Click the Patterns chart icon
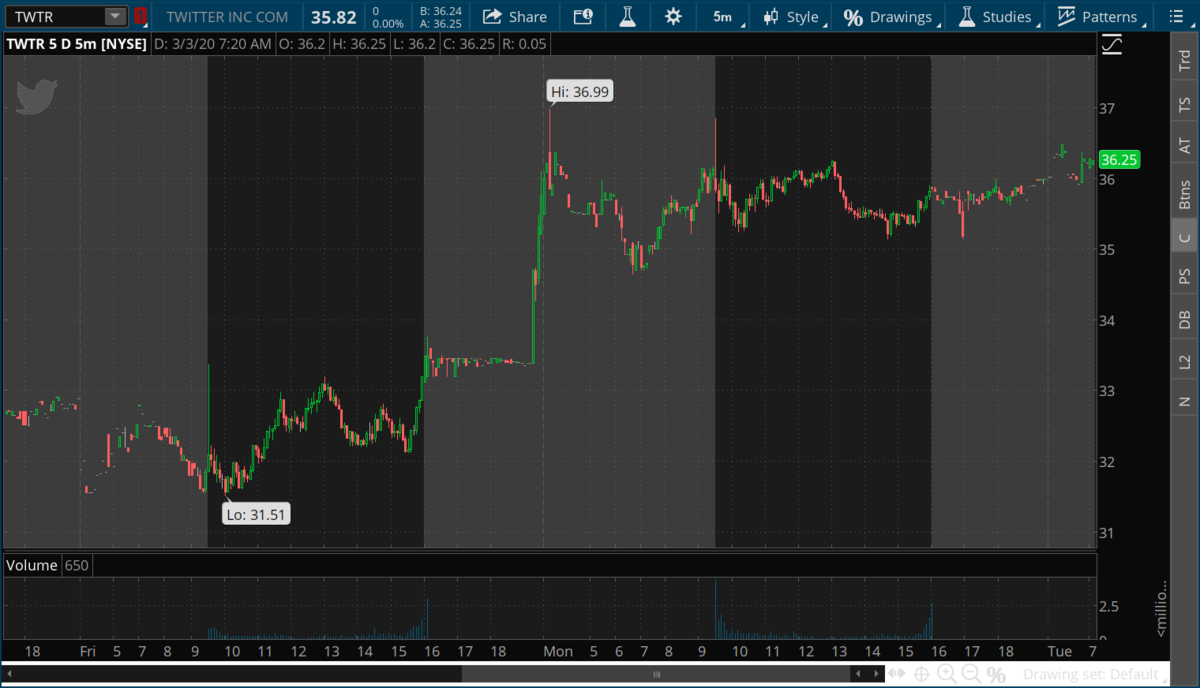1200x688 pixels. click(x=1066, y=17)
